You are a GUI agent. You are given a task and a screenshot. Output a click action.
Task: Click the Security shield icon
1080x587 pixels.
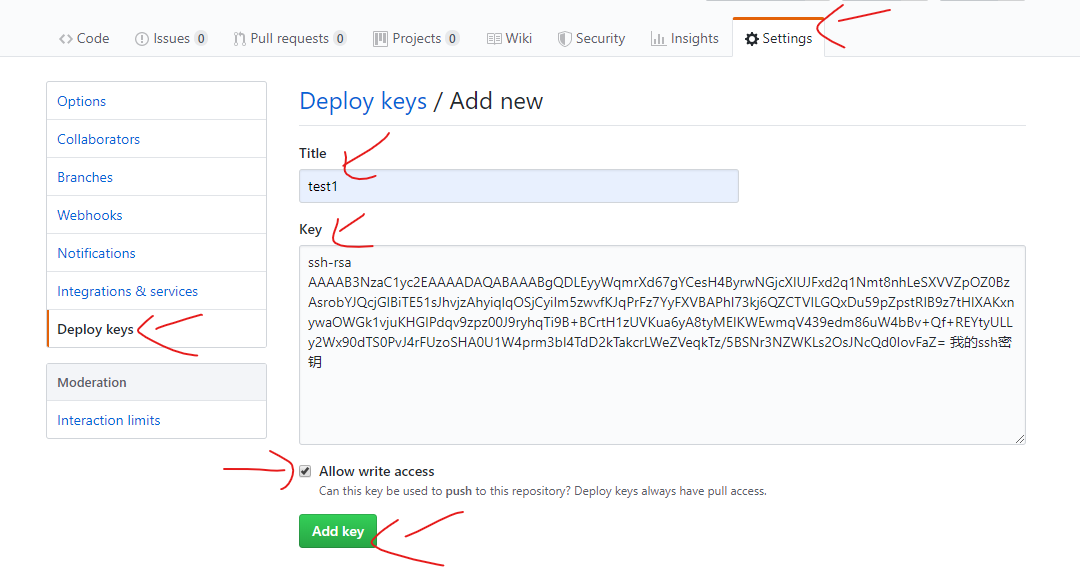pyautogui.click(x=564, y=39)
